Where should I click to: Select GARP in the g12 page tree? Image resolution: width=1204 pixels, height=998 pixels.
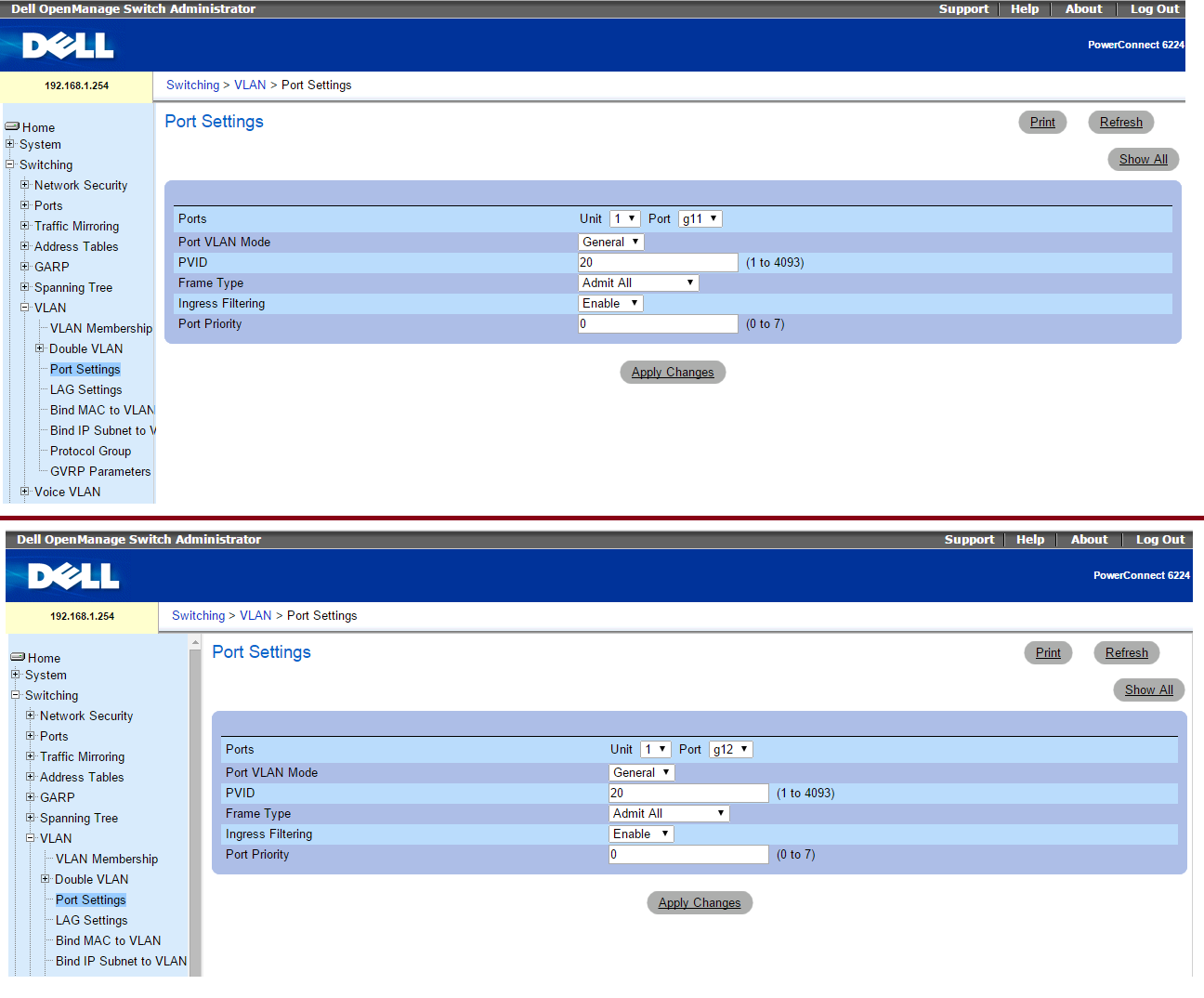(58, 797)
